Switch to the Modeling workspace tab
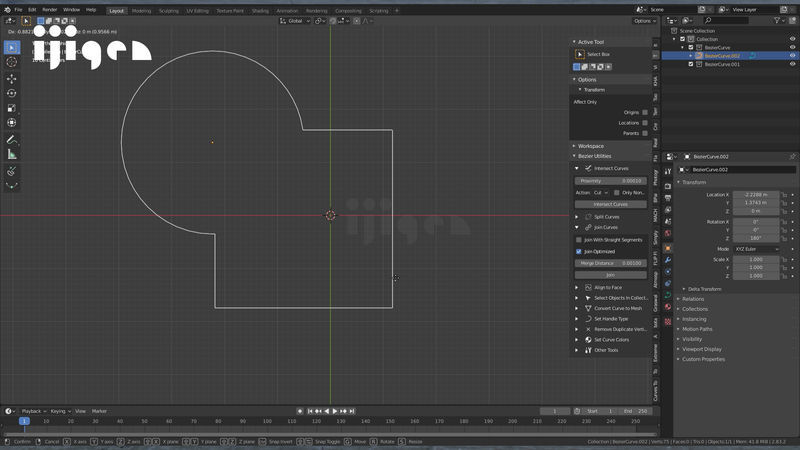 [x=141, y=11]
